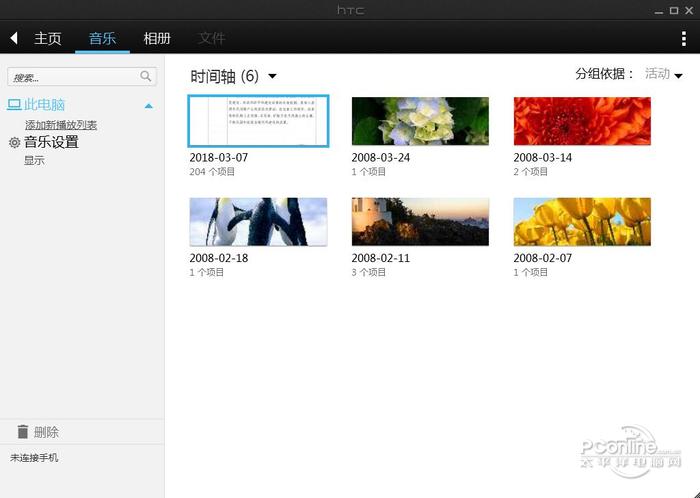Image resolution: width=700 pixels, height=498 pixels.
Task: Switch to the 主页 tab
Action: (48, 38)
